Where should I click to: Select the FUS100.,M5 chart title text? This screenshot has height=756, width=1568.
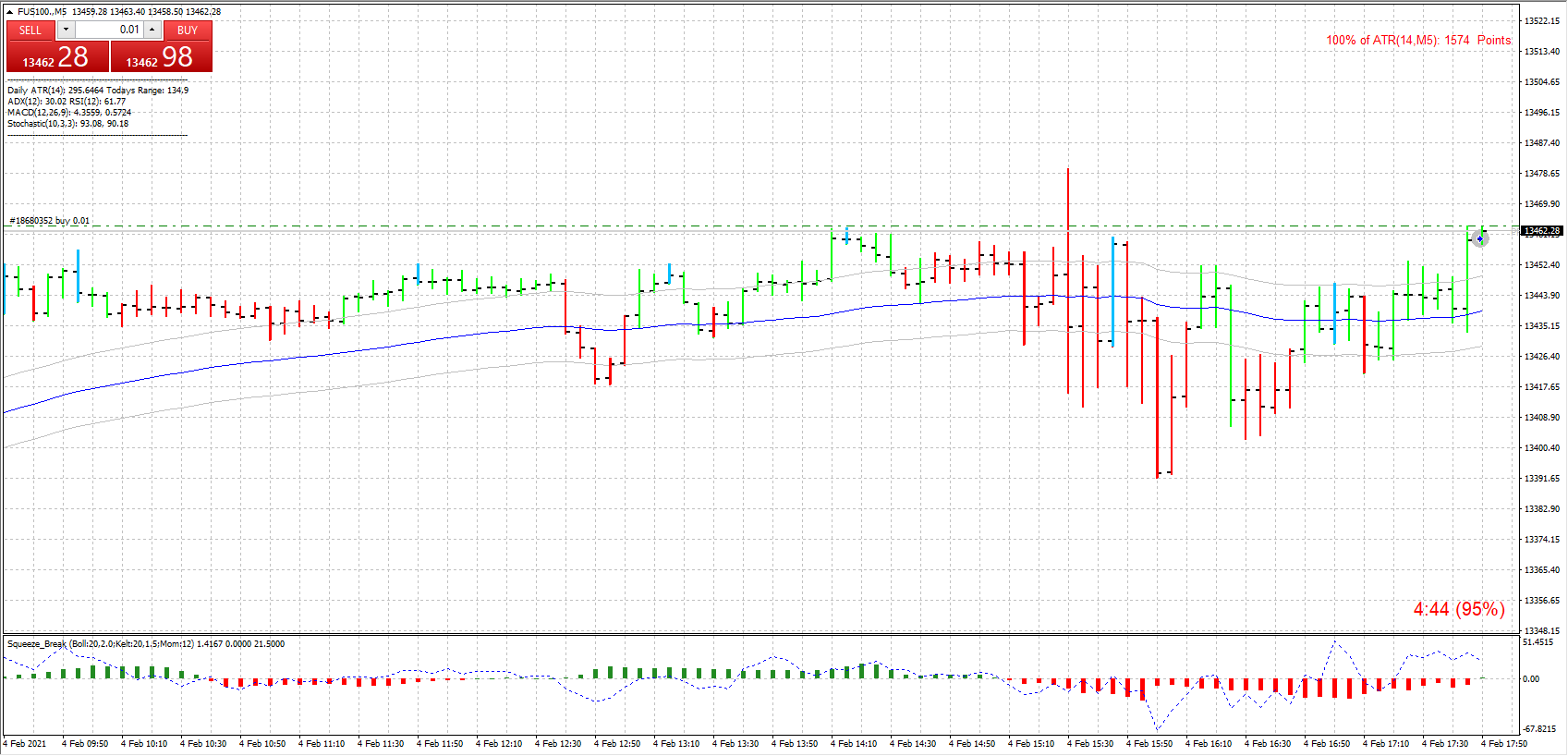coord(43,12)
